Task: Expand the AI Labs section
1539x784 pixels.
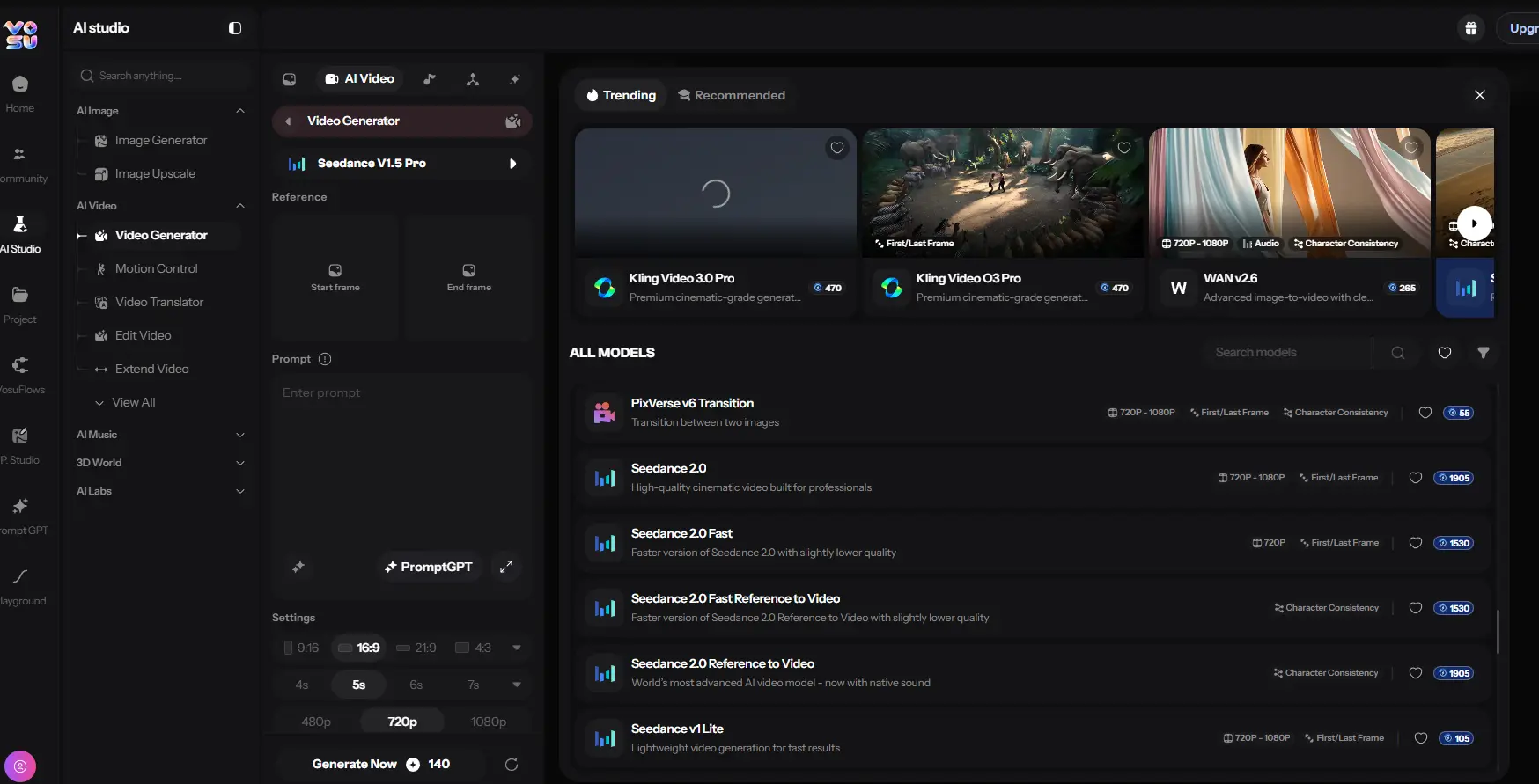Action: click(240, 491)
